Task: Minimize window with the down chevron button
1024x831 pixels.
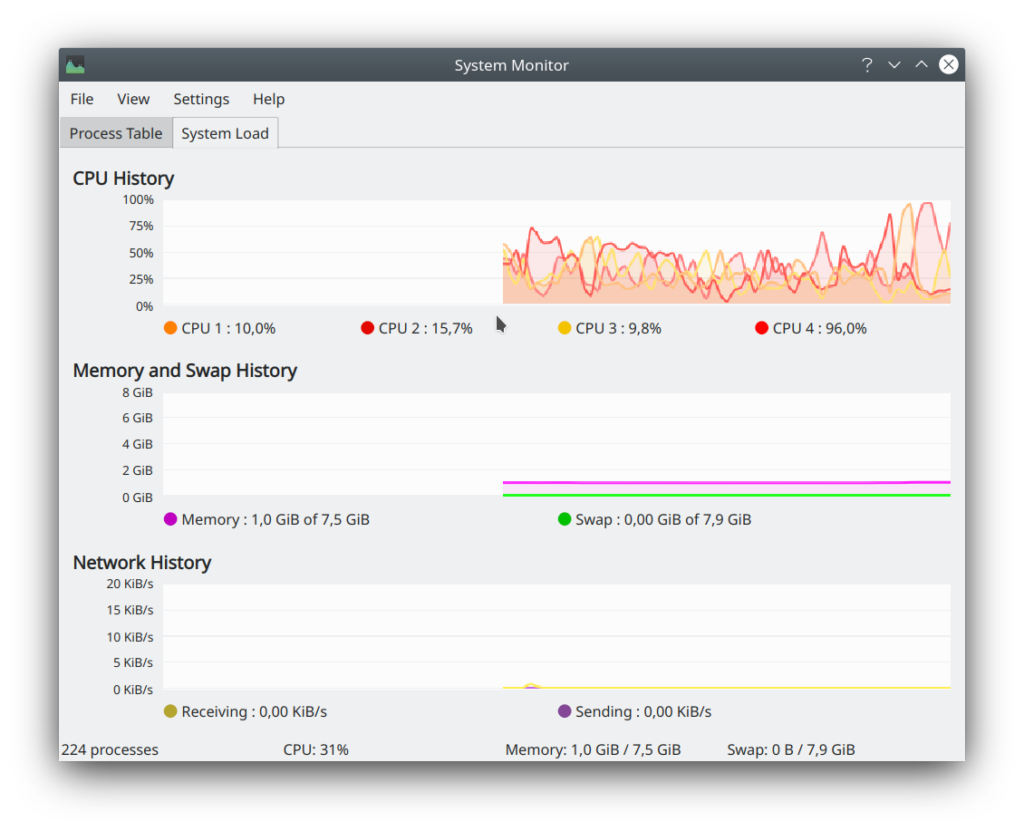Action: click(894, 65)
